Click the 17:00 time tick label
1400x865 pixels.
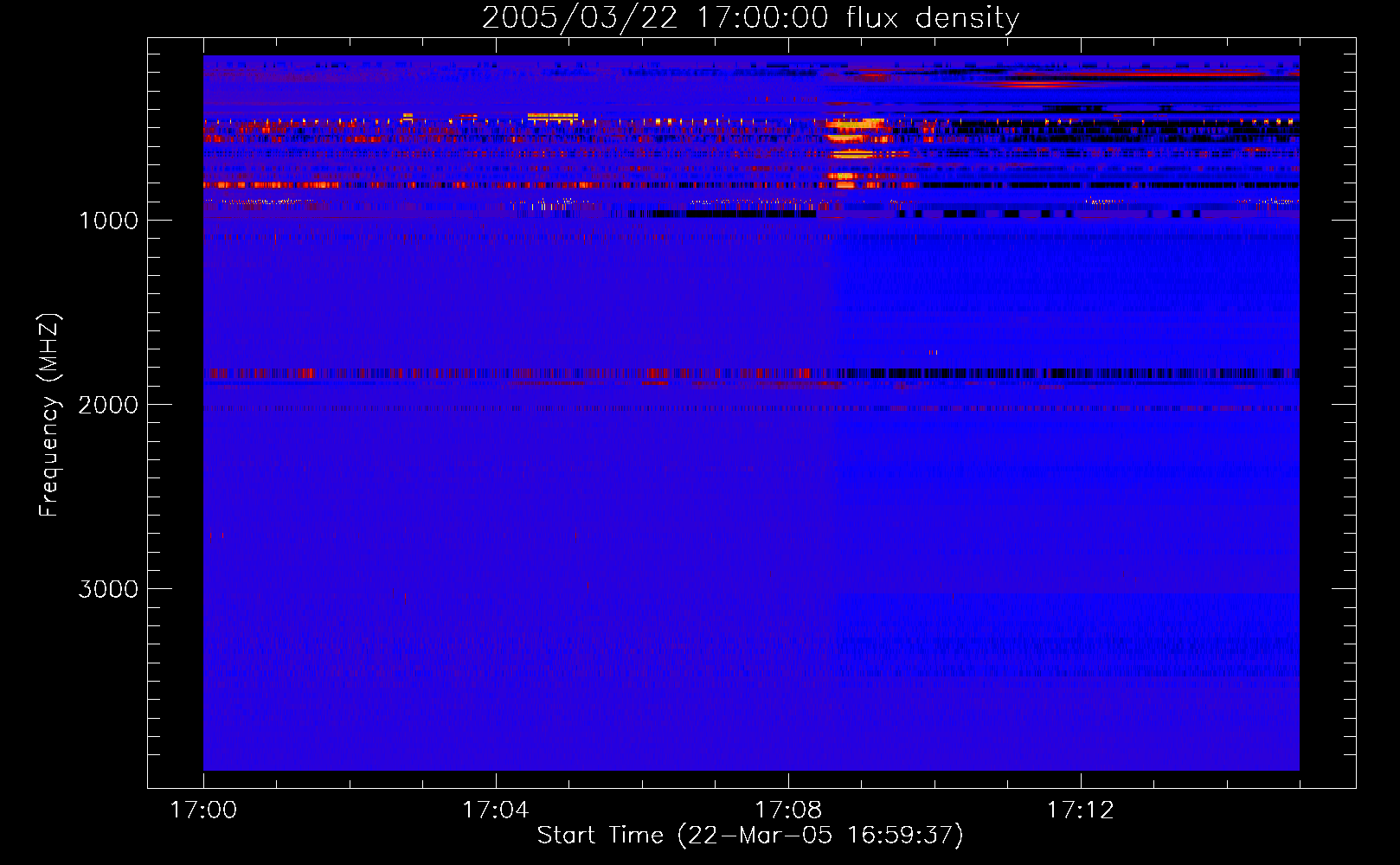pyautogui.click(x=203, y=810)
